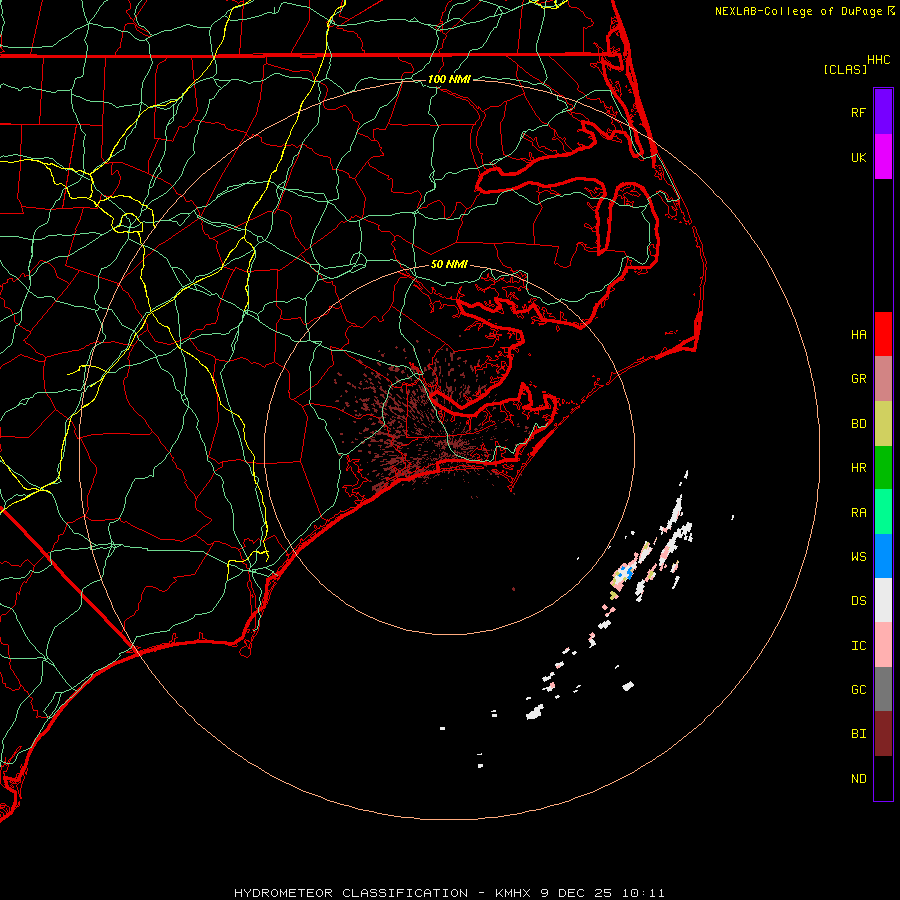Screen dimensions: 900x900
Task: Click the [CLAS] label above the legend
Action: pos(845,70)
